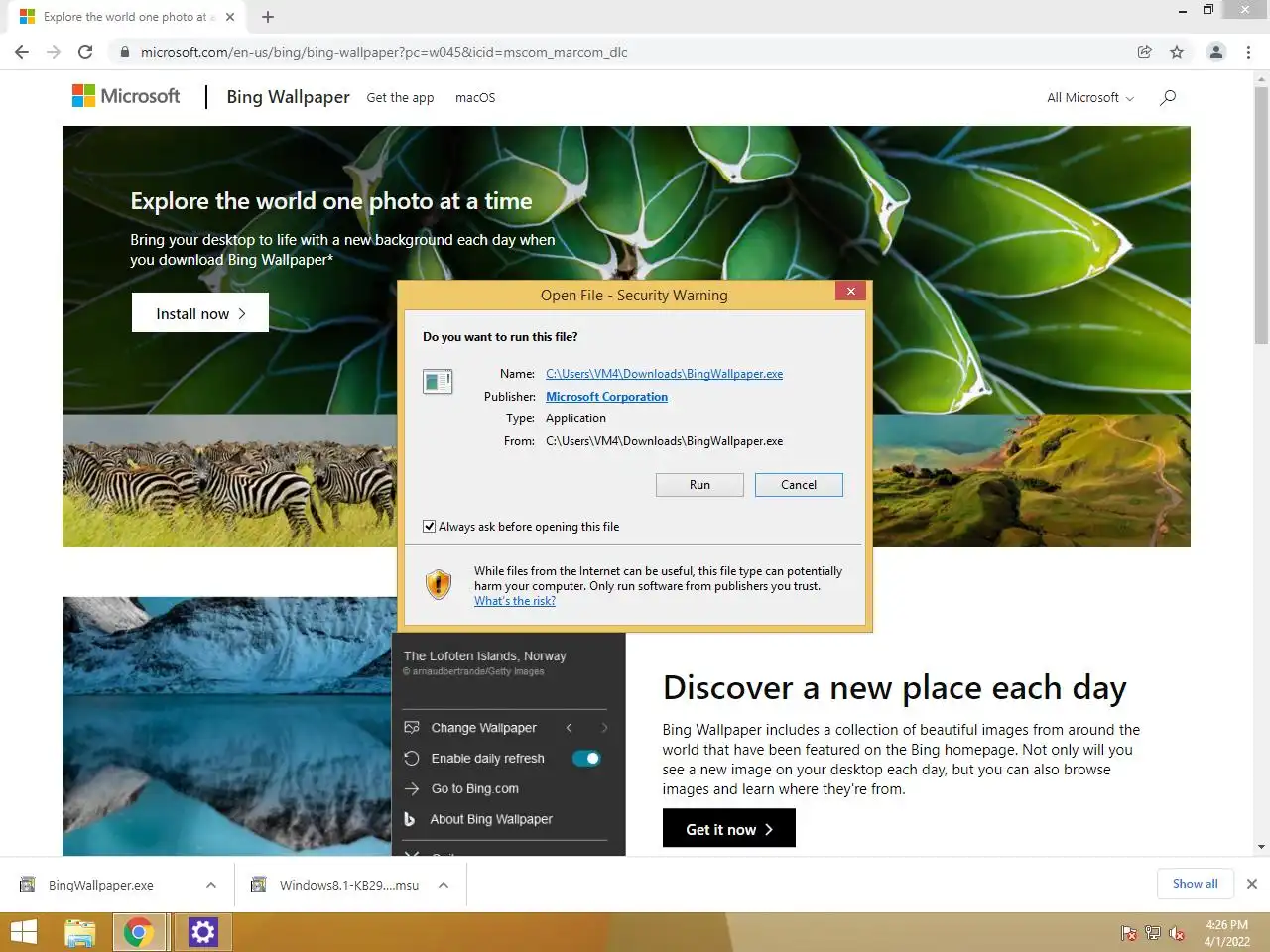Click the Bing logo beside About Bing Wallpaper
The image size is (1270, 952).
(410, 819)
